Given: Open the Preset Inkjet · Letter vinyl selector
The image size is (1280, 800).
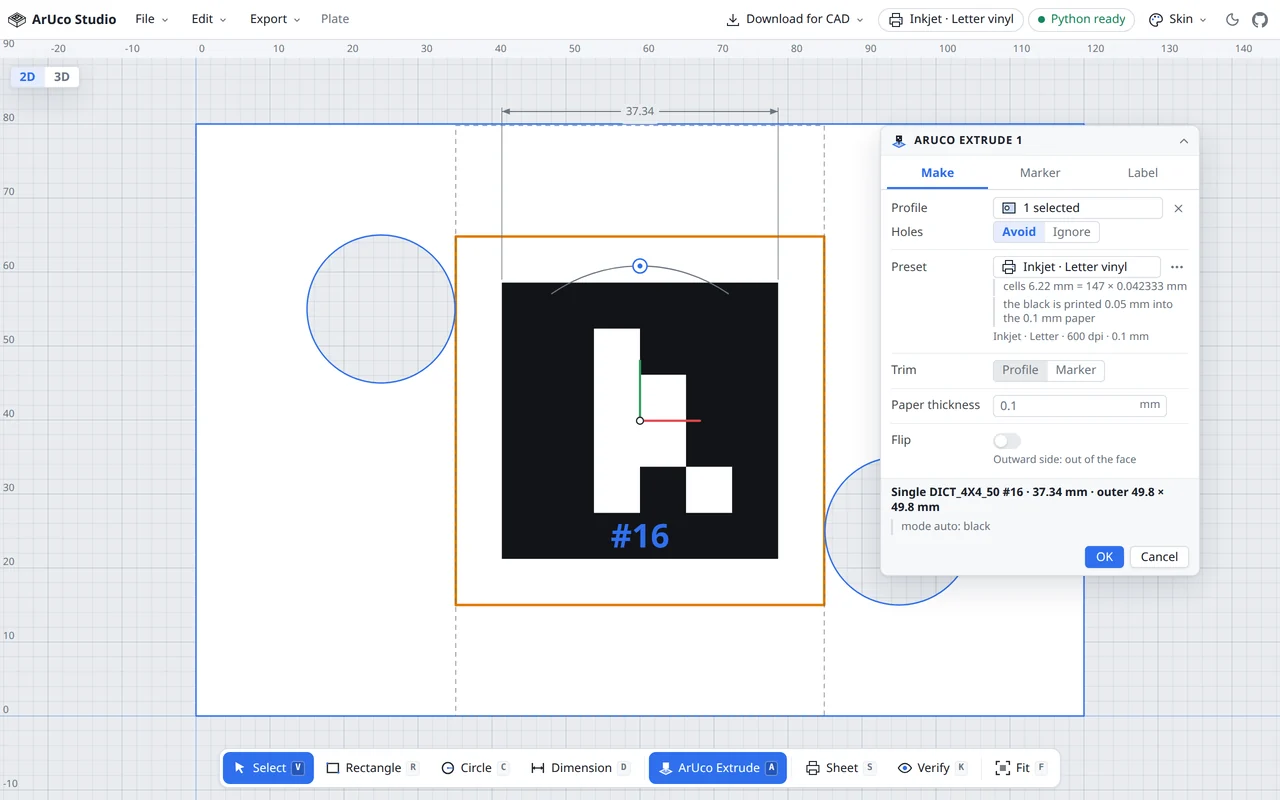Looking at the screenshot, I should tap(1077, 267).
